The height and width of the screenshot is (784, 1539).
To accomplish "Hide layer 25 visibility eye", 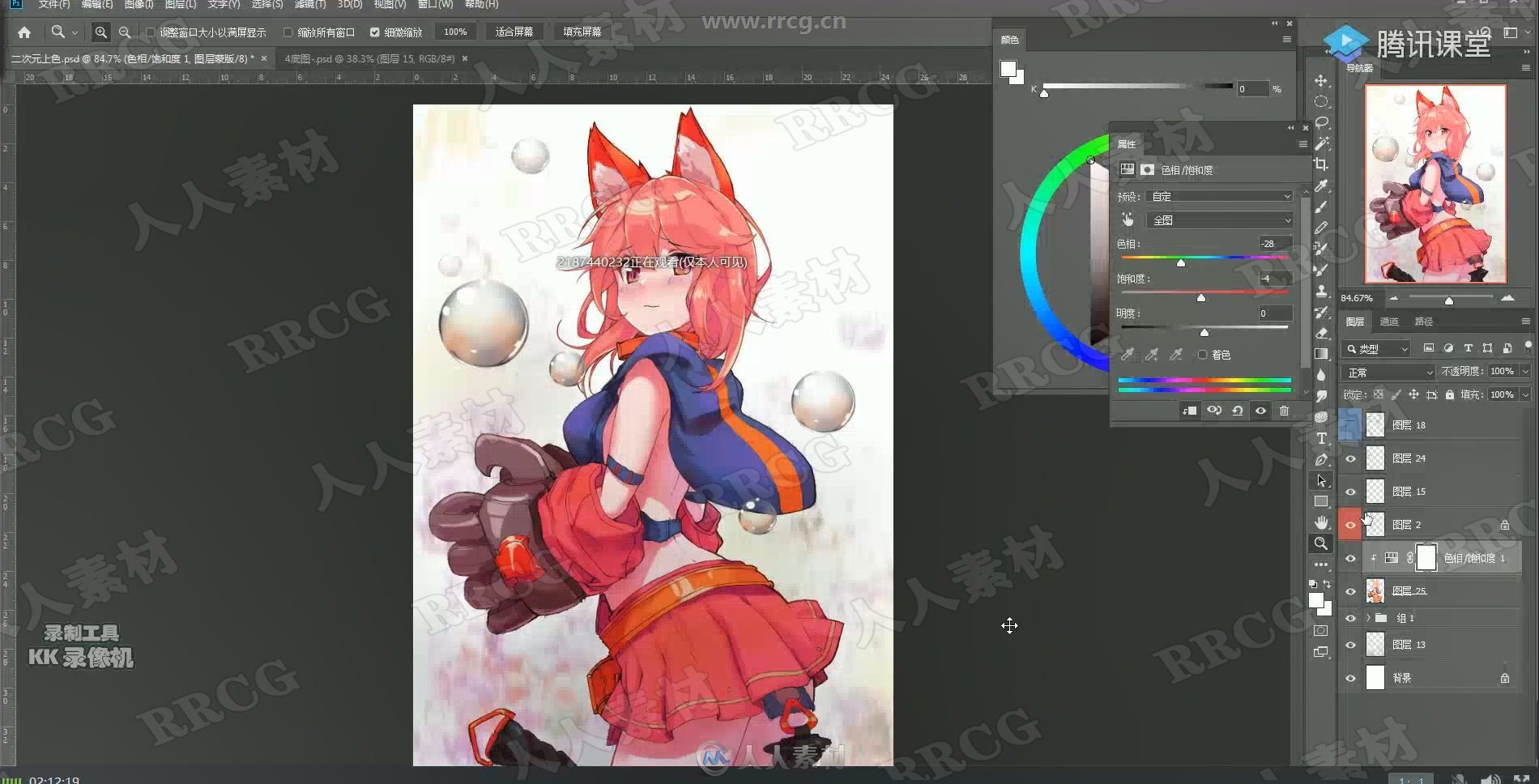I will point(1350,591).
